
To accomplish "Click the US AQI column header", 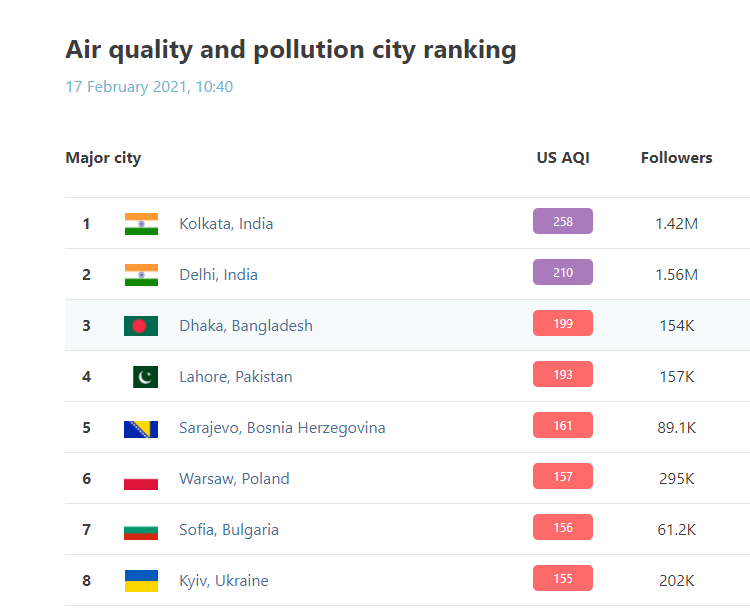I will [x=563, y=158].
